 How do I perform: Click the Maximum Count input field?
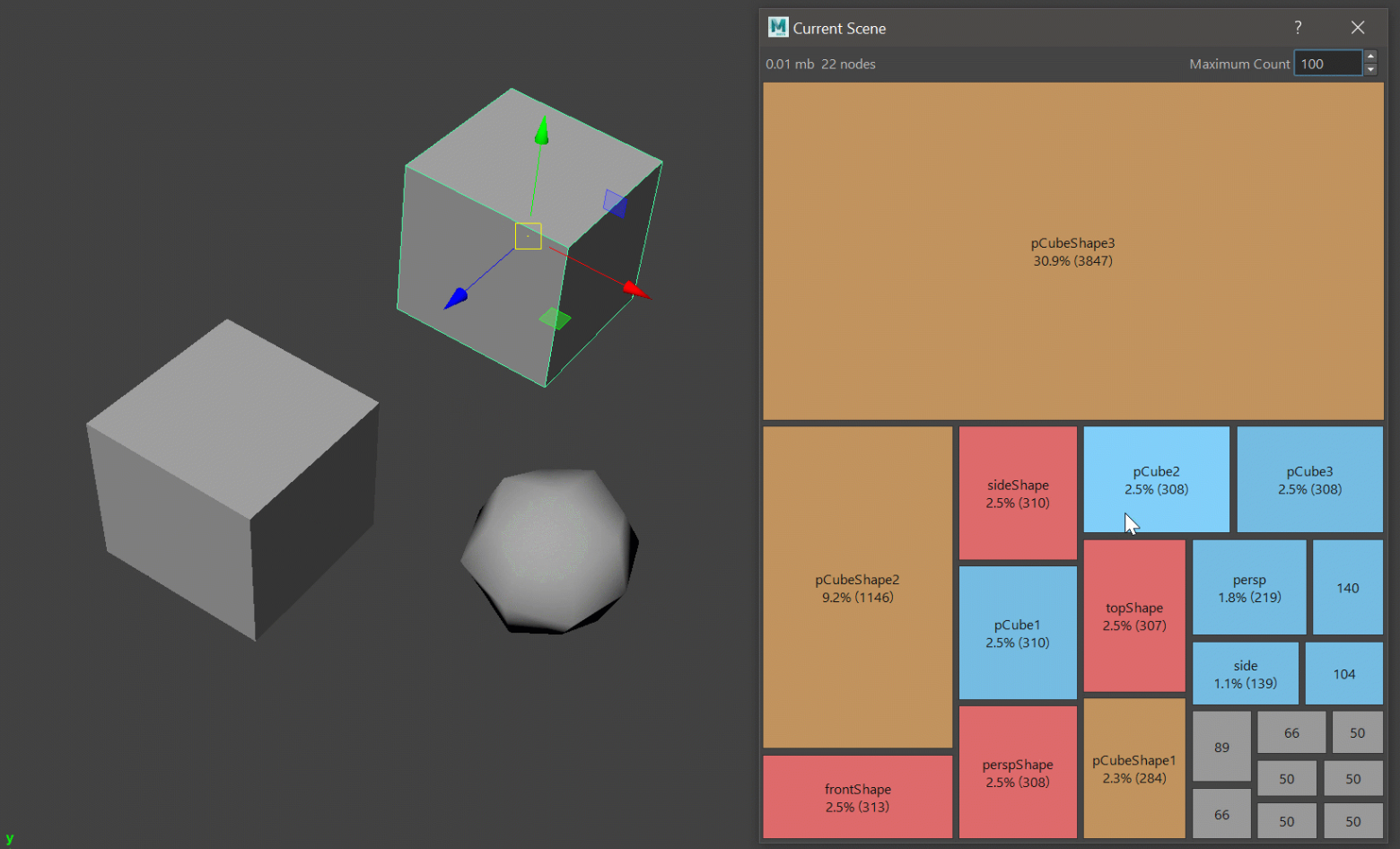1328,64
